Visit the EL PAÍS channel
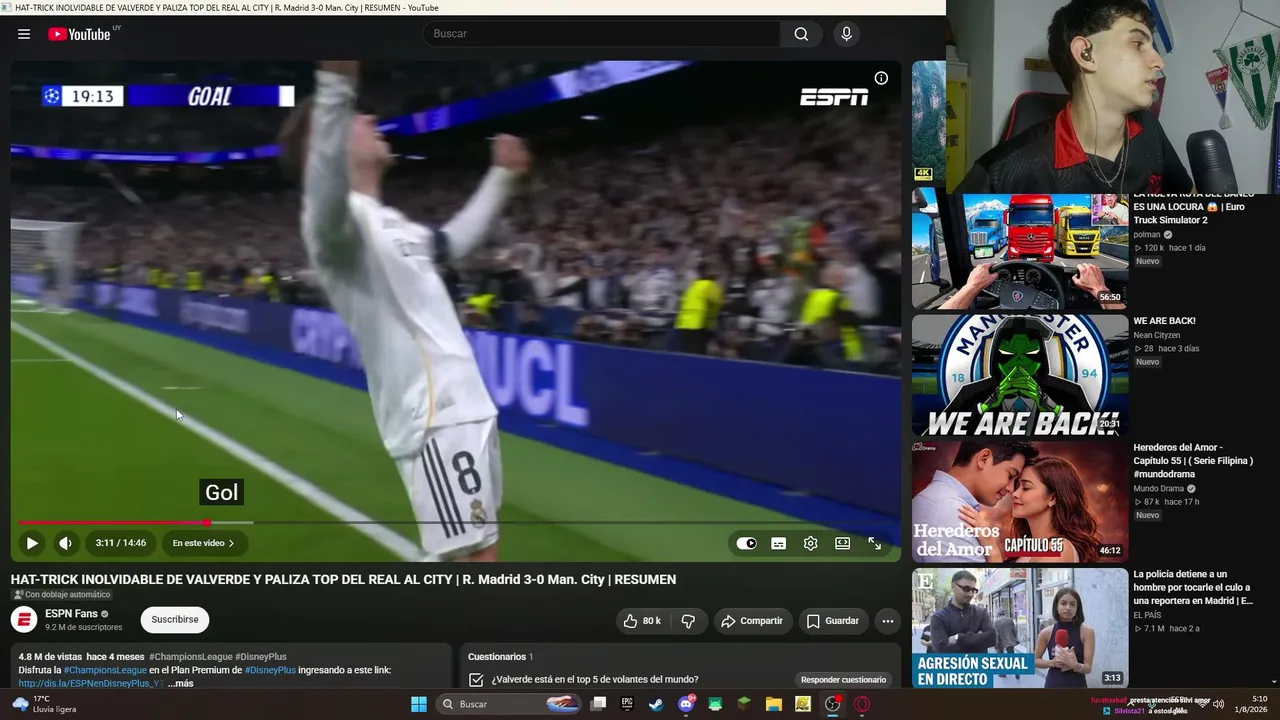The height and width of the screenshot is (720, 1280). (x=1146, y=615)
